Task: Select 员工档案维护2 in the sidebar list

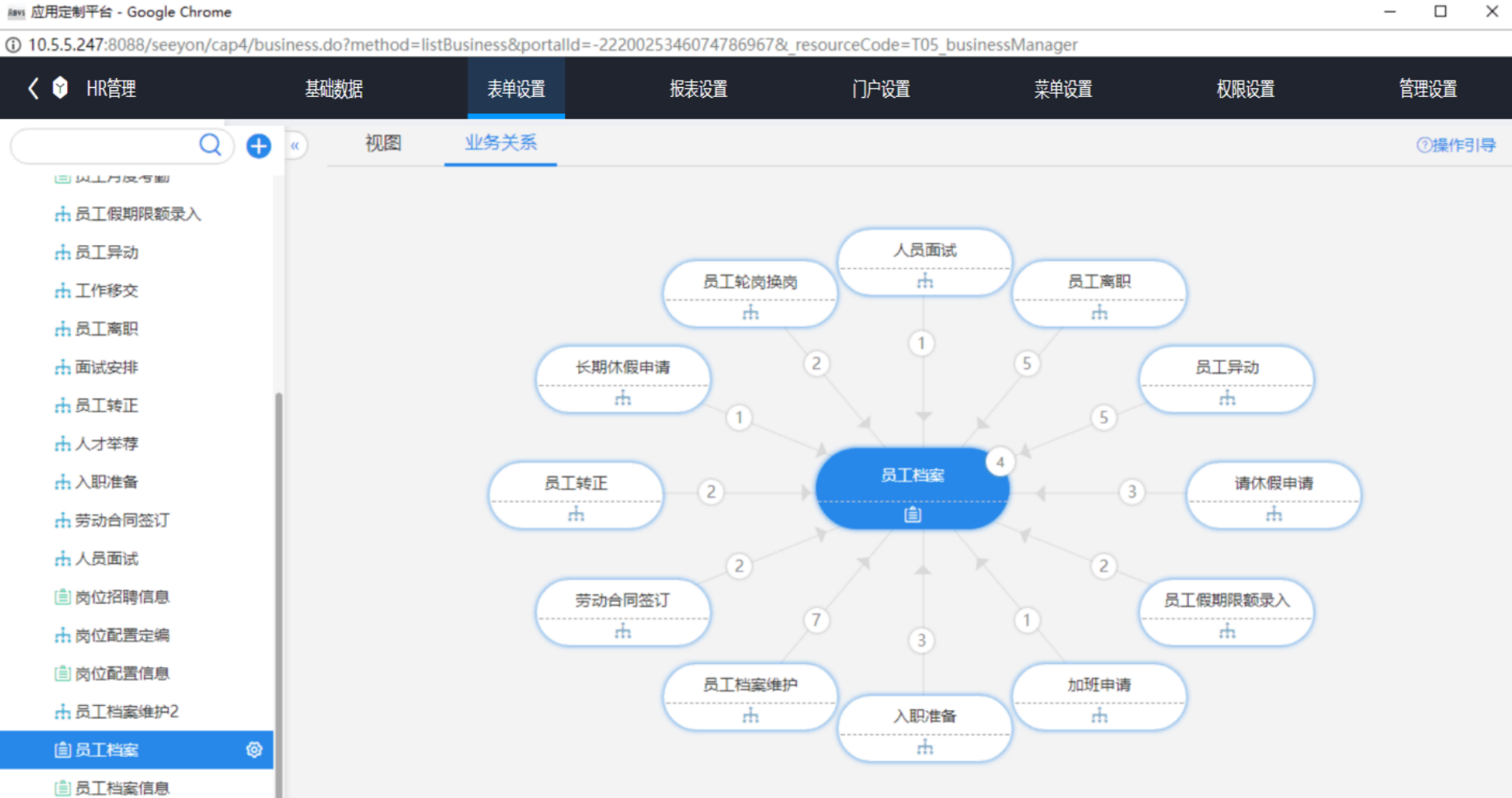Action: point(127,712)
